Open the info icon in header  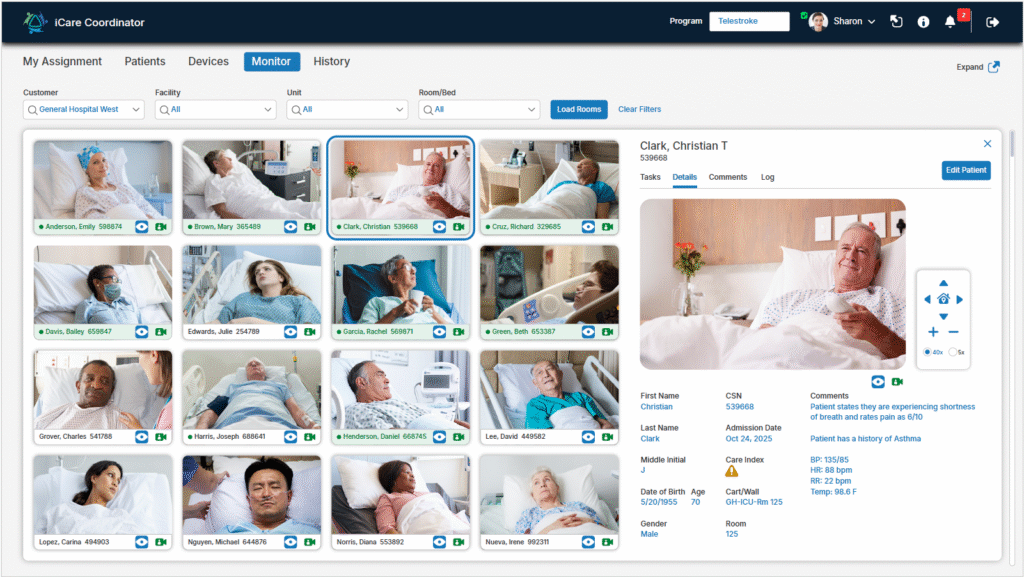[923, 22]
